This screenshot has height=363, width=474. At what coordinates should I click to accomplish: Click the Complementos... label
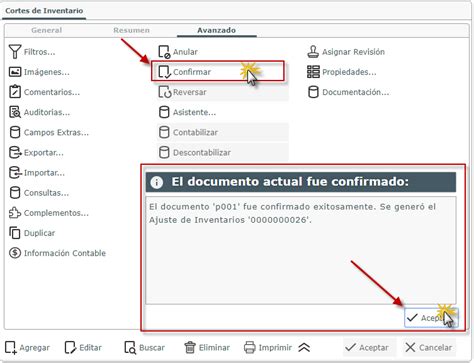[x=56, y=213]
